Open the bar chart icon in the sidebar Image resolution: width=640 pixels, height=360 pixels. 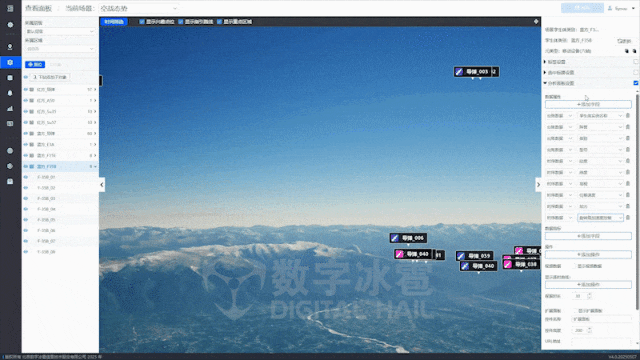(10, 109)
